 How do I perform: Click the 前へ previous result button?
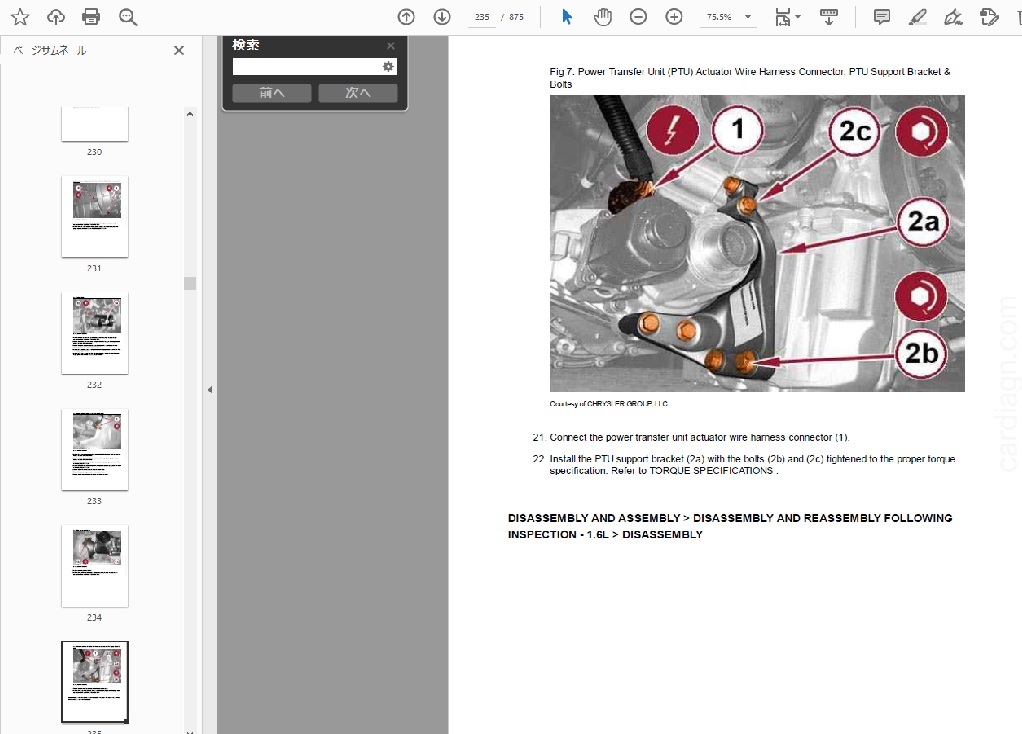(x=272, y=93)
